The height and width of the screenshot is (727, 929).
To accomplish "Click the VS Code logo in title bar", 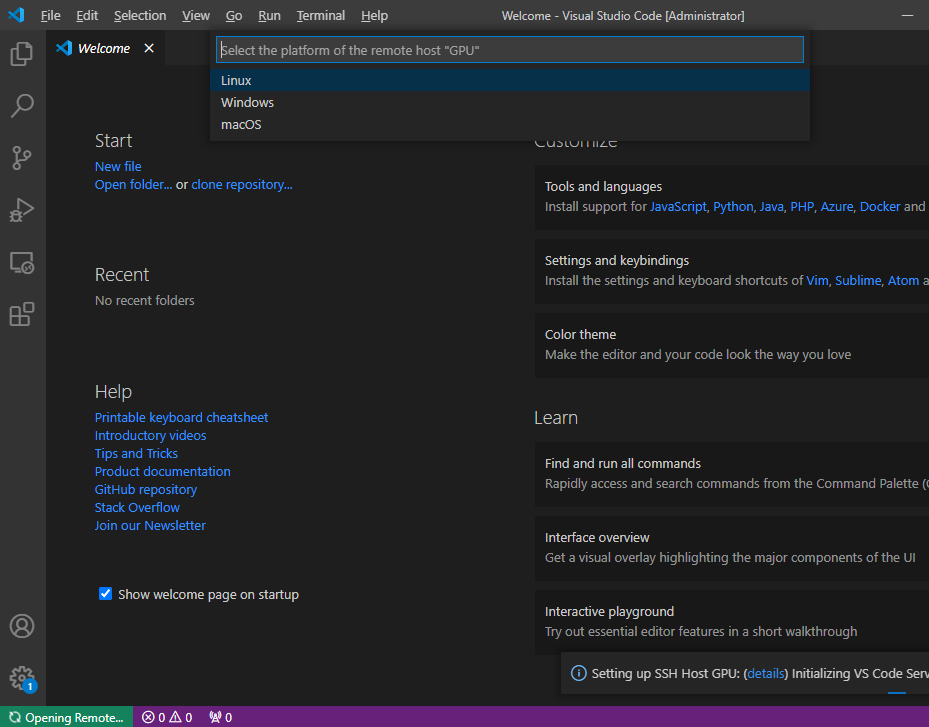I will click(x=16, y=15).
